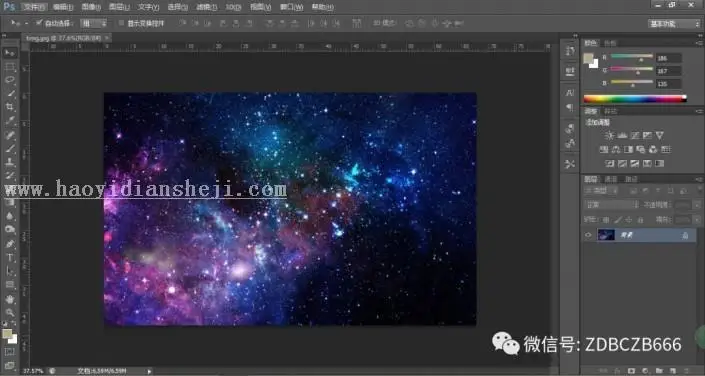705x376 pixels.
Task: Select the History Brush tool
Action: 10,175
